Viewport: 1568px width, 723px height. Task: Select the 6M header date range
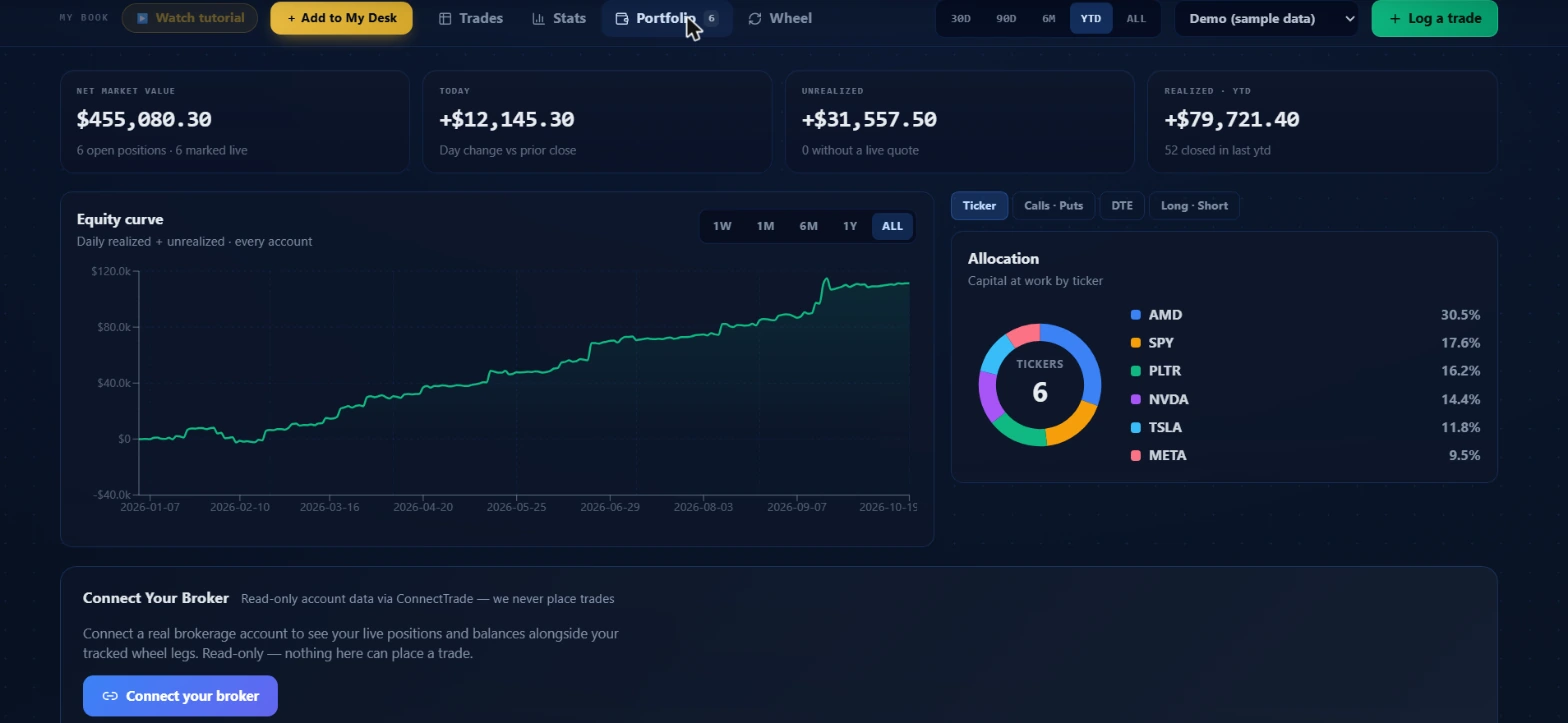[1049, 18]
